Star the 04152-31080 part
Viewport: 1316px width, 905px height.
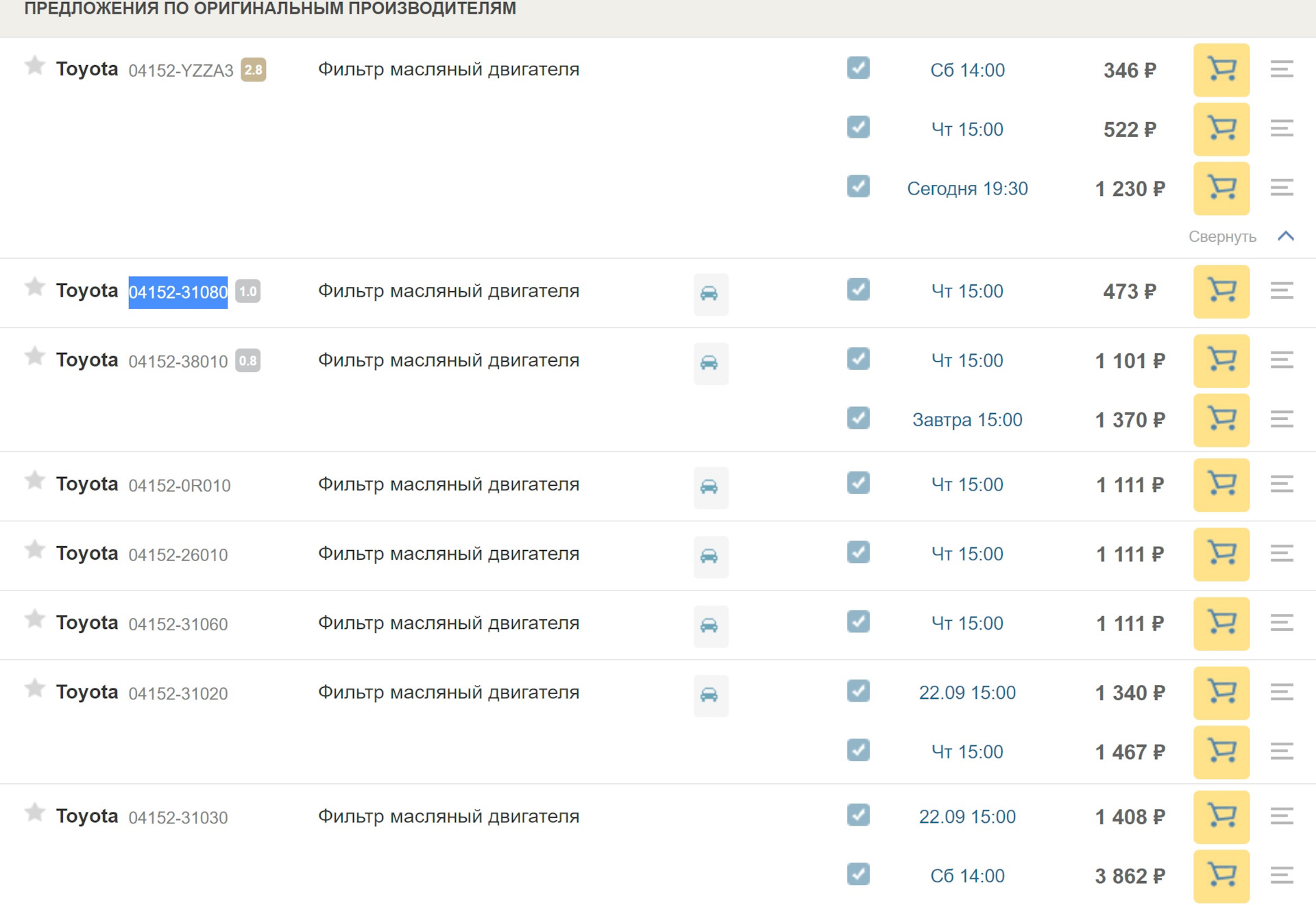tap(34, 286)
